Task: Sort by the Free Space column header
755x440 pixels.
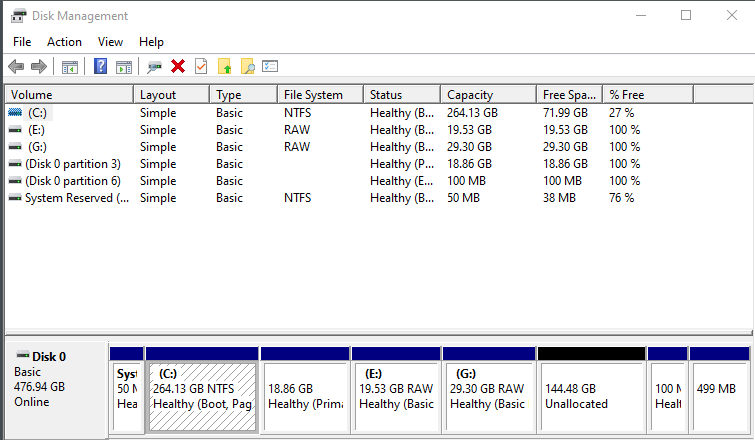Action: tap(570, 95)
